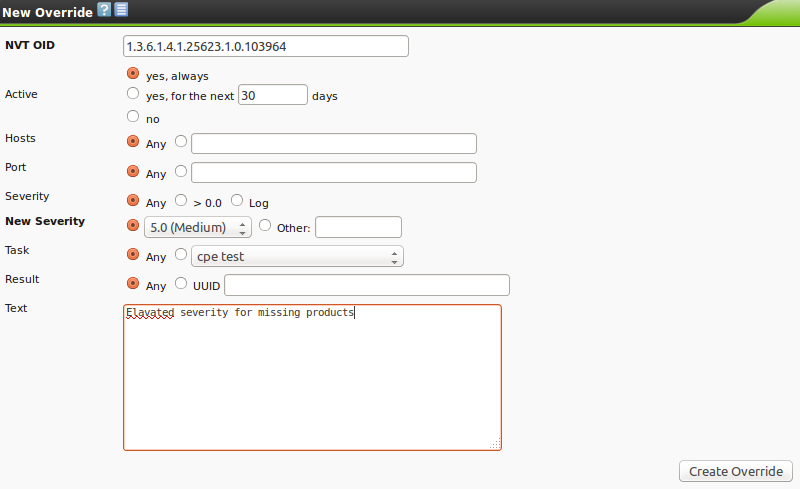Select the UUID result radio button
This screenshot has width=800, height=489.
[181, 283]
